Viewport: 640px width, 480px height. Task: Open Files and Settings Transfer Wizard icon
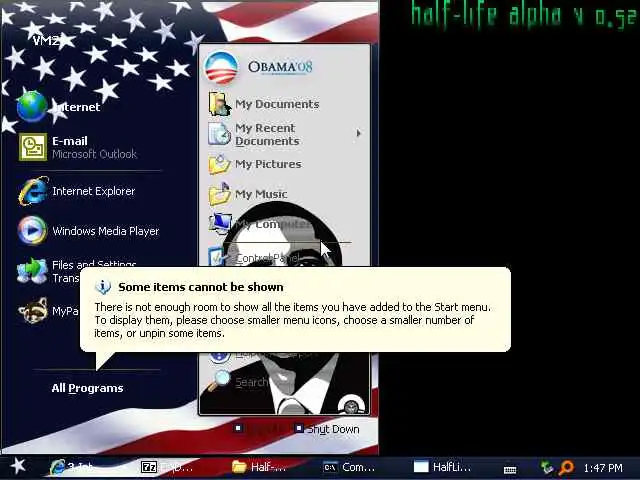(32, 270)
